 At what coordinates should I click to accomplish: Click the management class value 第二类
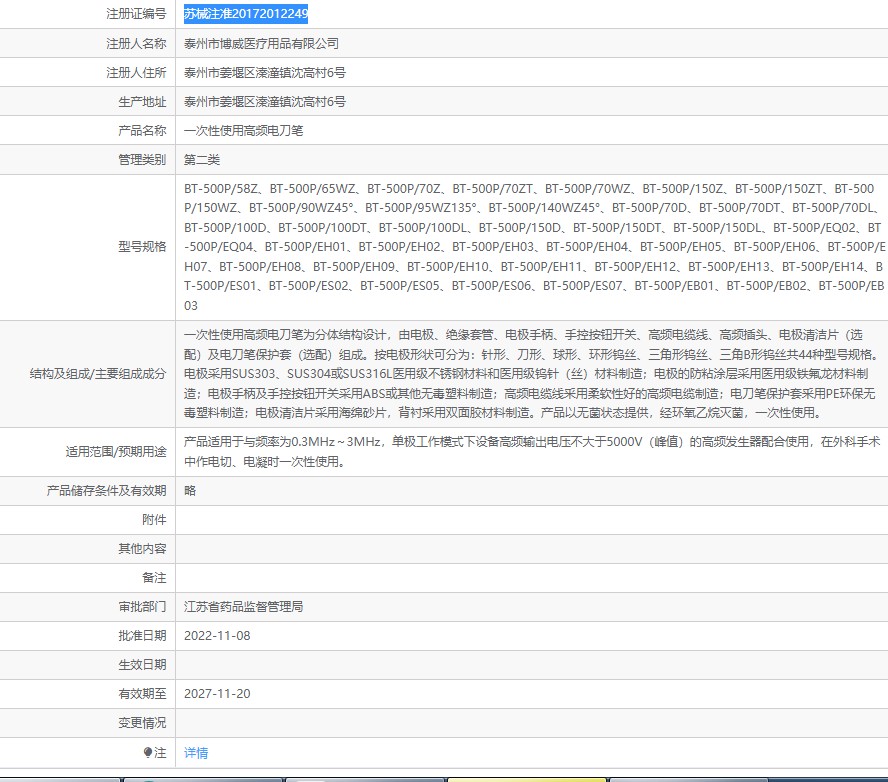pos(202,160)
